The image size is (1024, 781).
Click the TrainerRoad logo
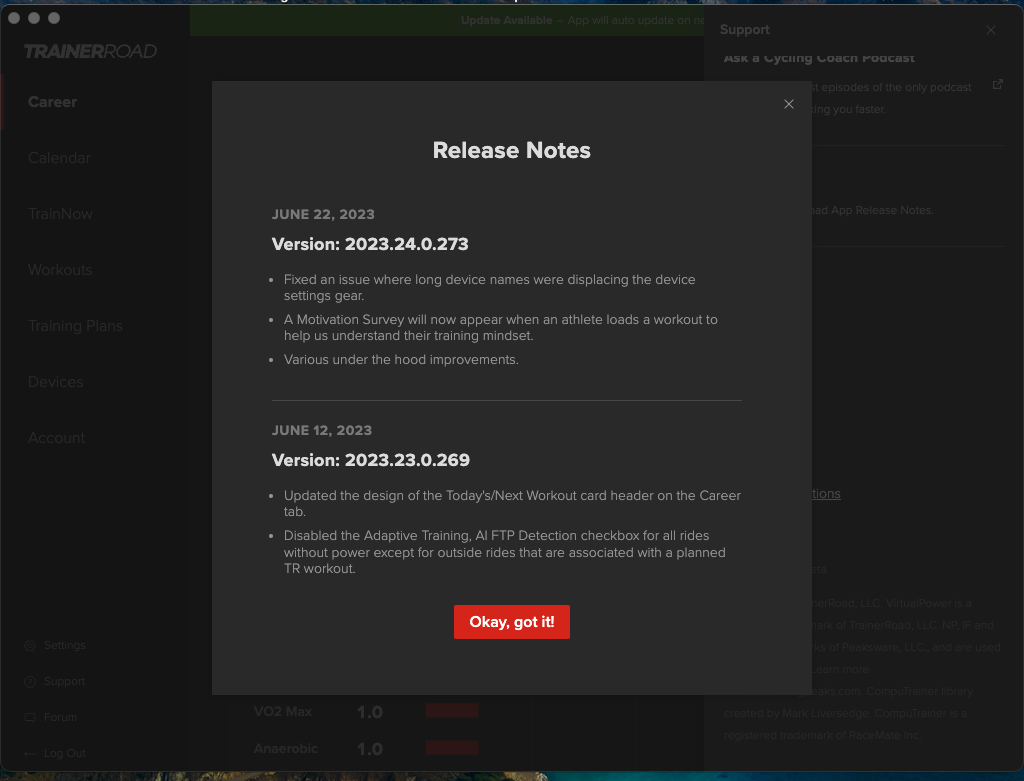click(x=90, y=52)
